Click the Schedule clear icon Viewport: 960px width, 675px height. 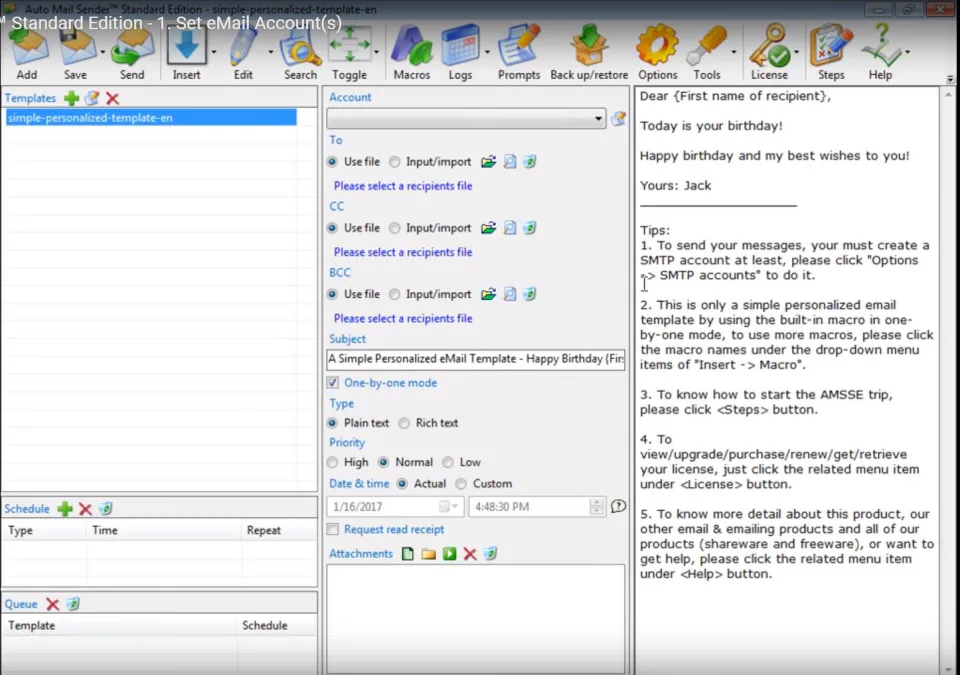coord(105,508)
